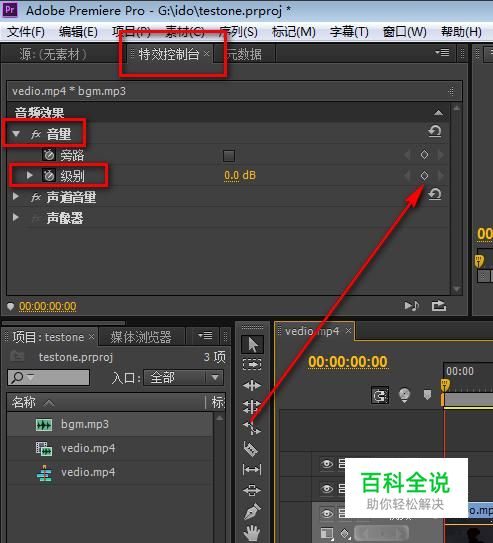The image size is (493, 543).
Task: Open the 窗口(W) menu
Action: point(405,32)
